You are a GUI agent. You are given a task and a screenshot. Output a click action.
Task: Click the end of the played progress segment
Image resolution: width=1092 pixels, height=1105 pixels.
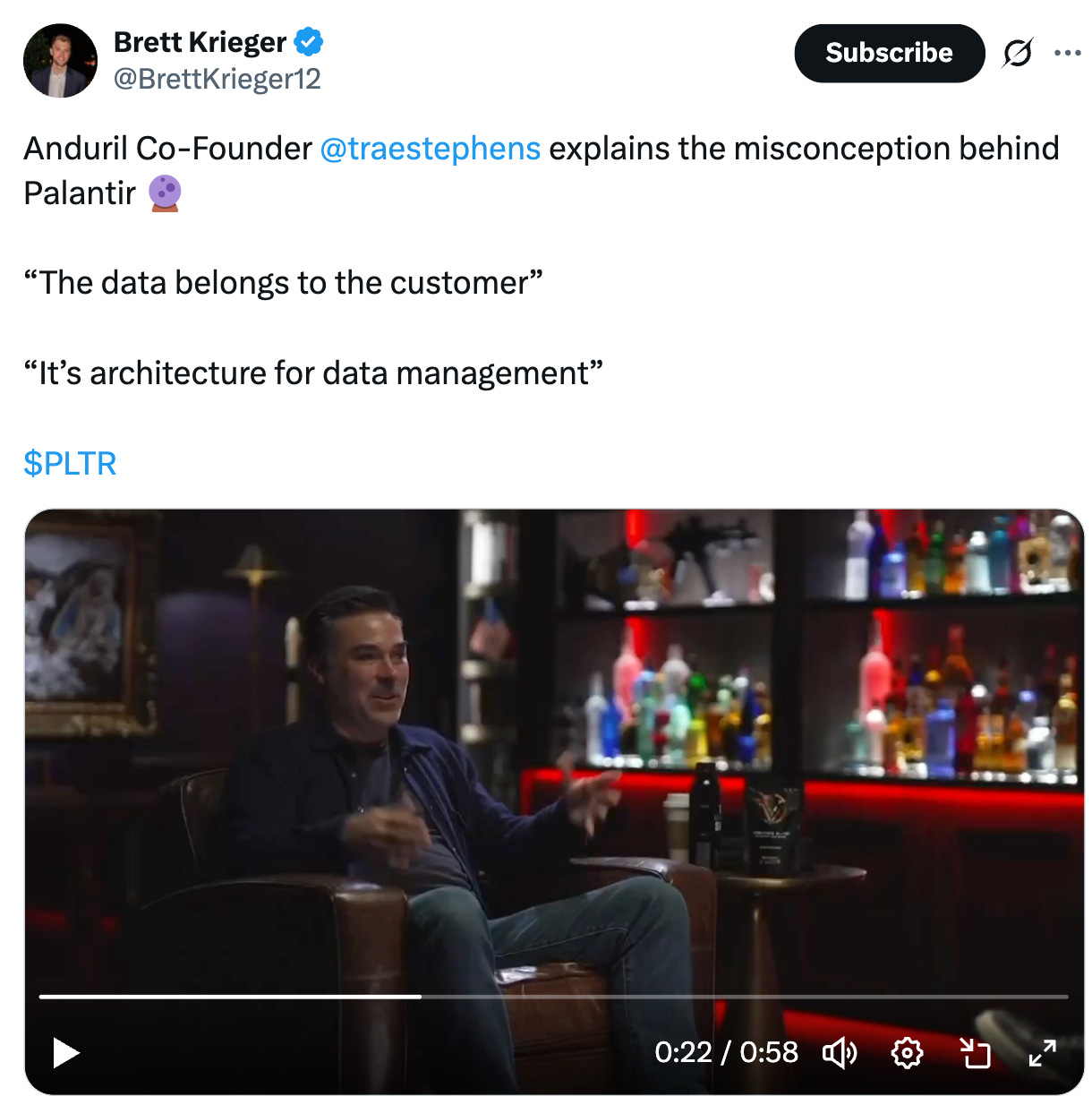[x=421, y=996]
